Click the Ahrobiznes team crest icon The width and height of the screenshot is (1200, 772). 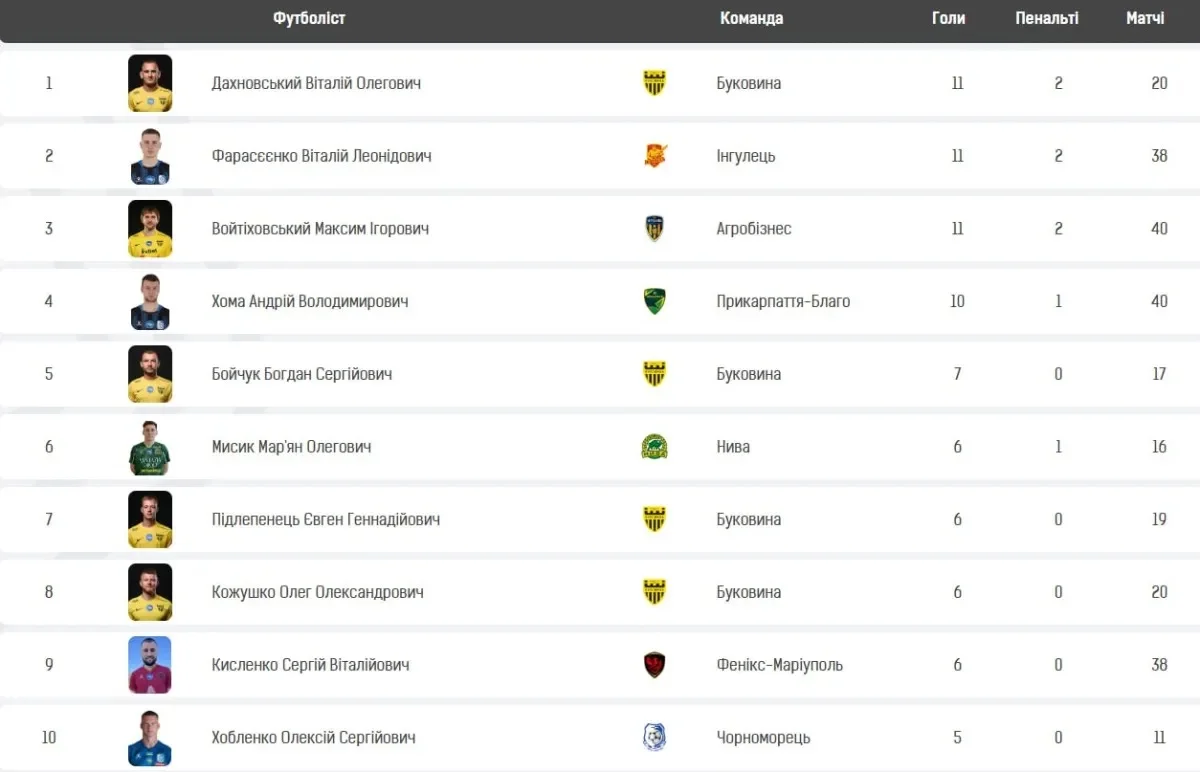pos(654,229)
